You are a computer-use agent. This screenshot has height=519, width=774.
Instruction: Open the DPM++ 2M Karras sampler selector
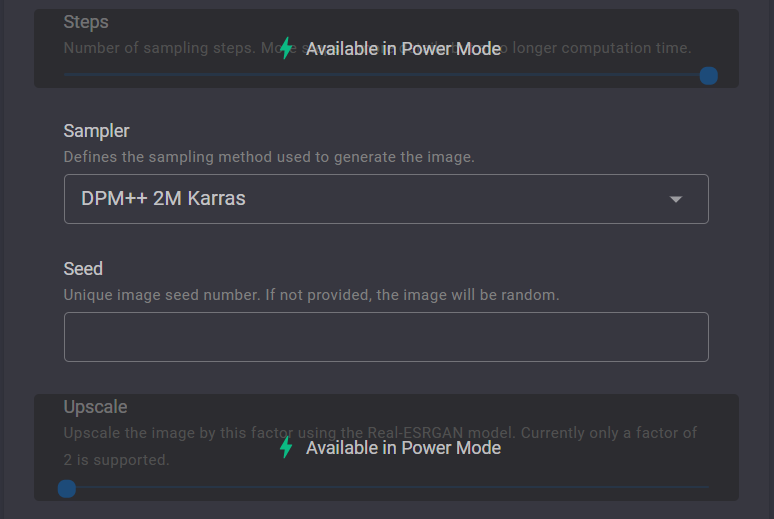385,199
